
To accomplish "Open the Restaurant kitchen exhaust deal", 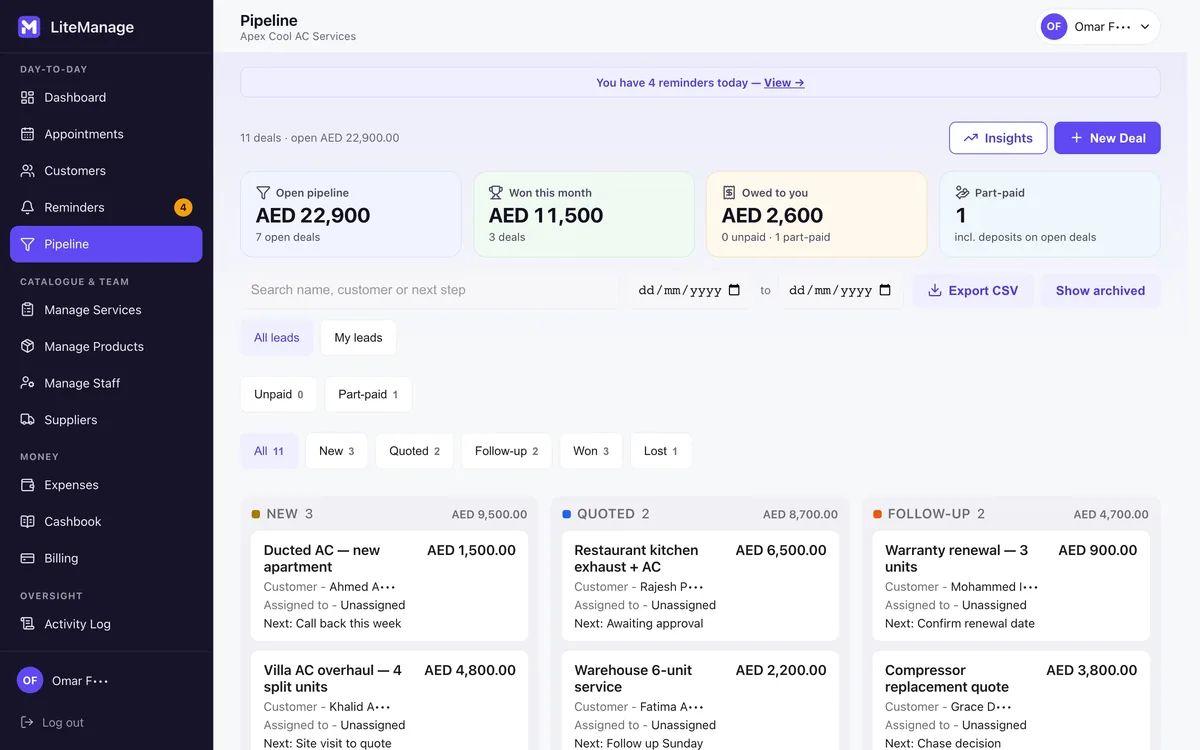I will point(700,586).
